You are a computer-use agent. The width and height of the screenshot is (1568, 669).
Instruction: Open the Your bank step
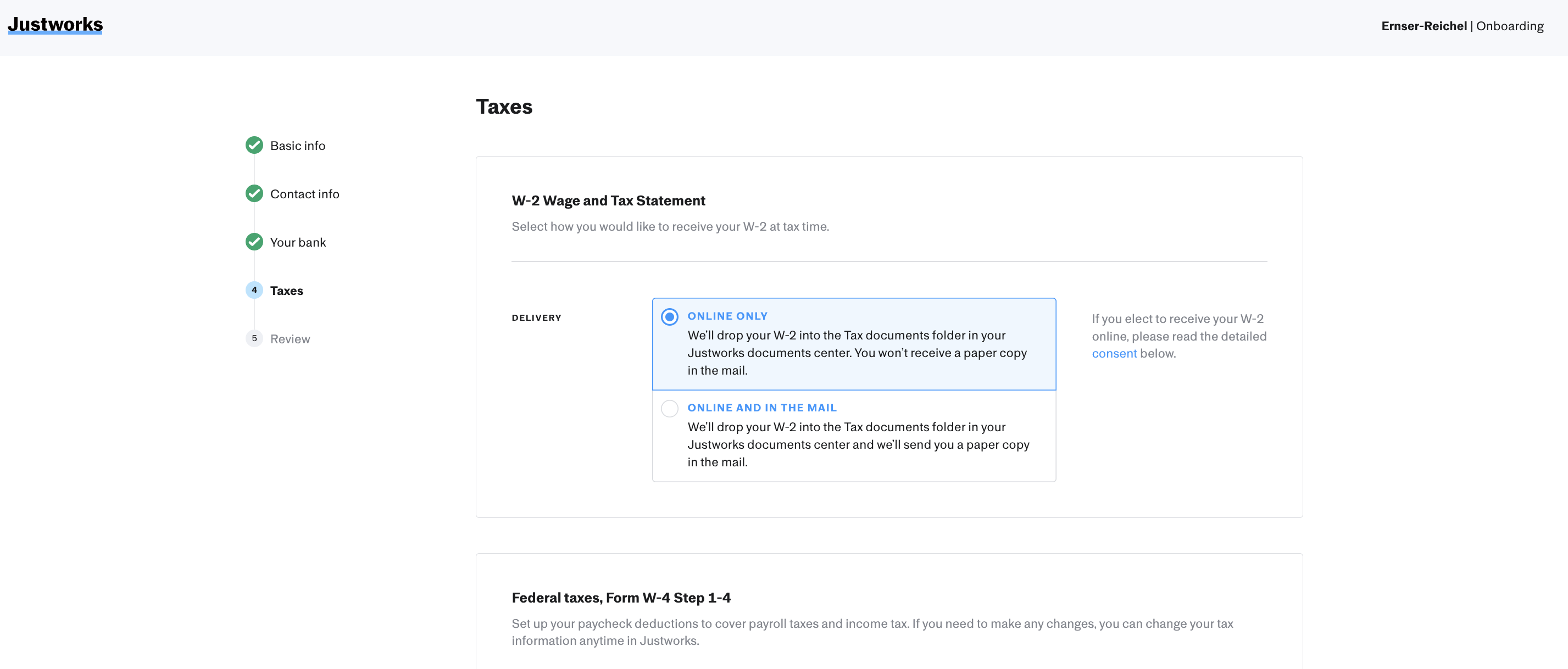click(x=298, y=242)
